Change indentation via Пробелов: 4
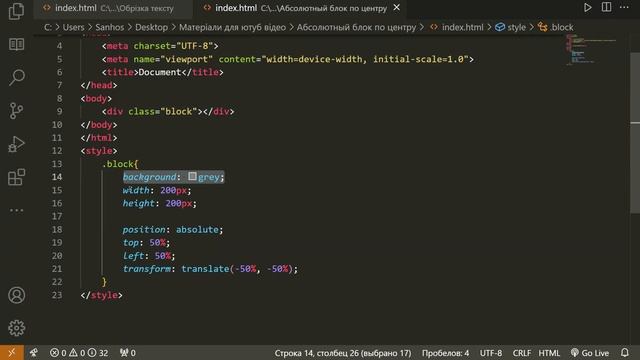 [x=445, y=353]
